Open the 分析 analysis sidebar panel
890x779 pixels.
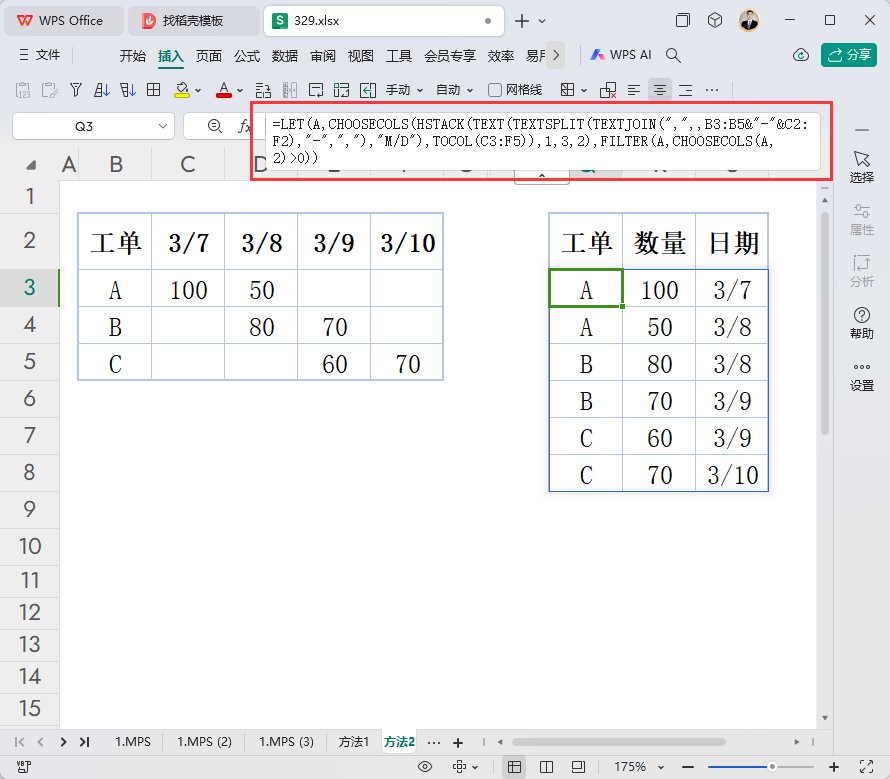pyautogui.click(x=862, y=271)
